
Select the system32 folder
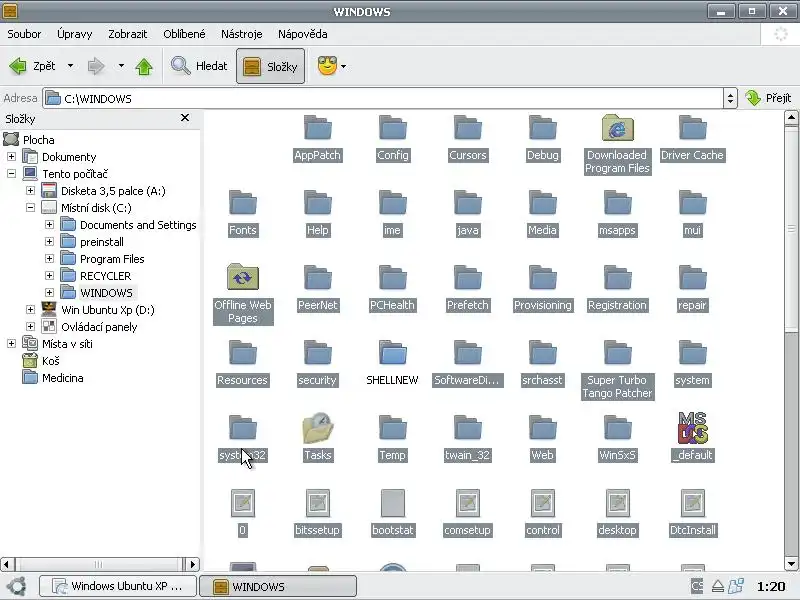click(x=243, y=438)
